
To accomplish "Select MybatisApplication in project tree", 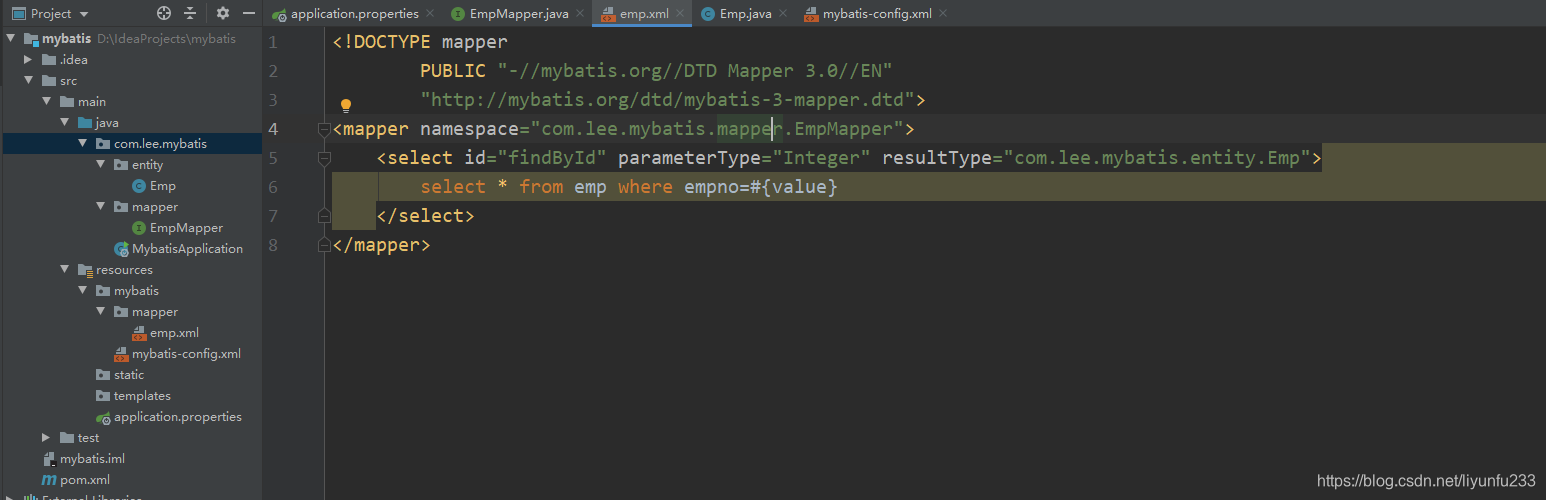I will pyautogui.click(x=187, y=249).
